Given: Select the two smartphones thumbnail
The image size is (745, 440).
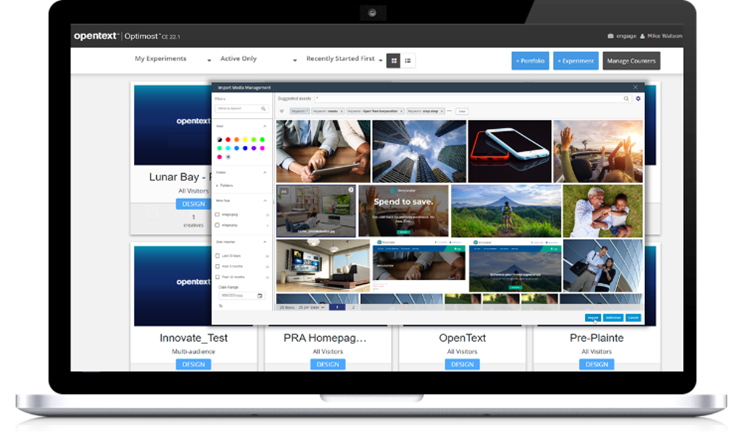Looking at the screenshot, I should click(x=510, y=151).
